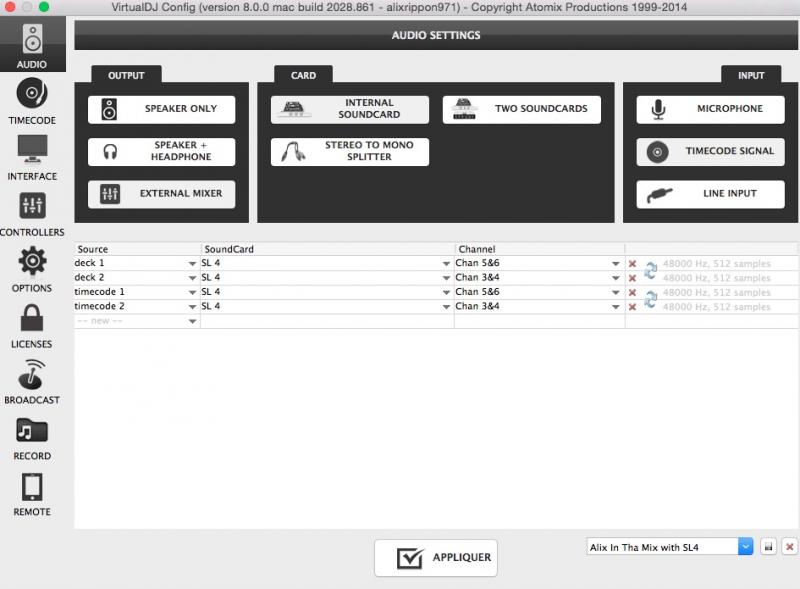800x589 pixels.
Task: Click the SoundCard column header
Action: [327, 249]
